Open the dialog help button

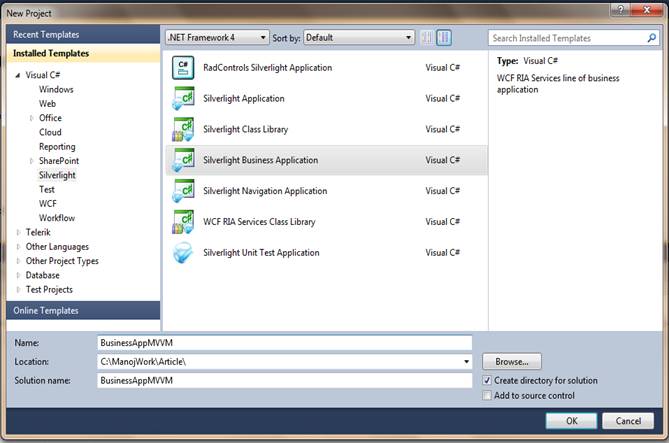(621, 9)
